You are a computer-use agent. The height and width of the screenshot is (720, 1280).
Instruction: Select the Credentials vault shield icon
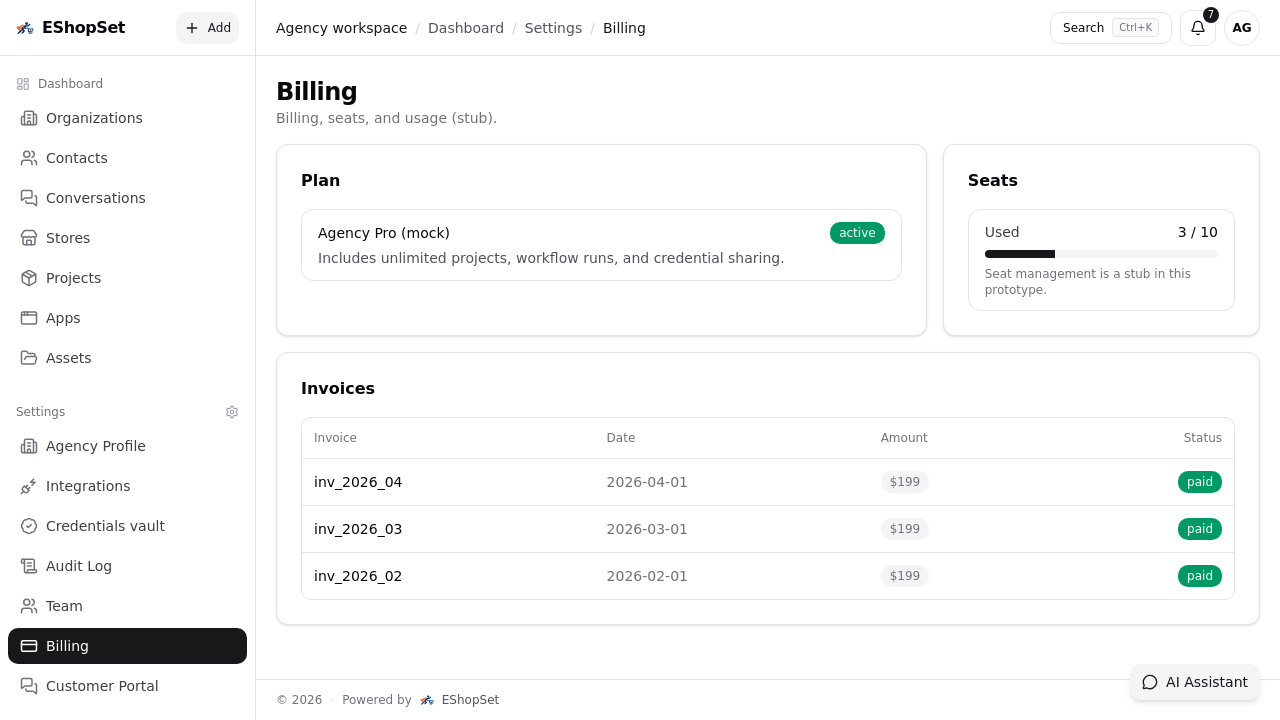(28, 526)
